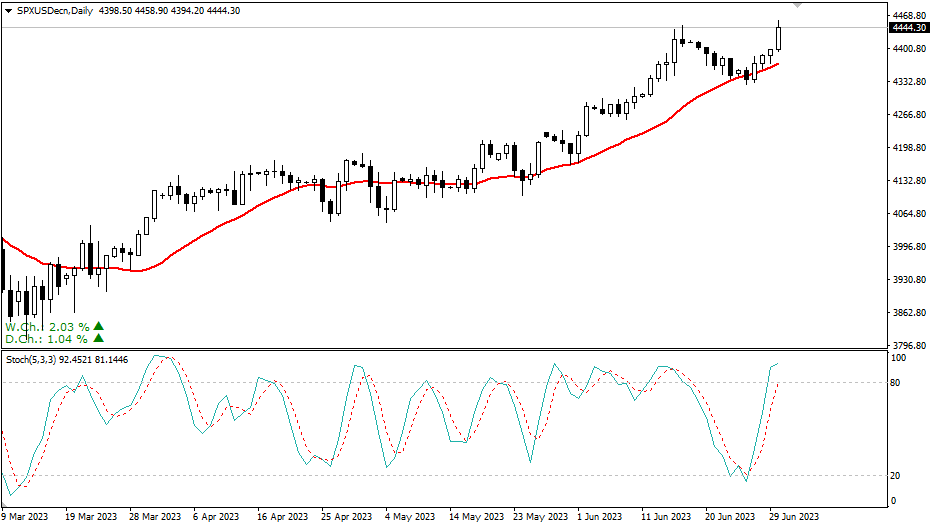The width and height of the screenshot is (933, 527).
Task: Select the black current price tag 4444.30
Action: [x=909, y=28]
